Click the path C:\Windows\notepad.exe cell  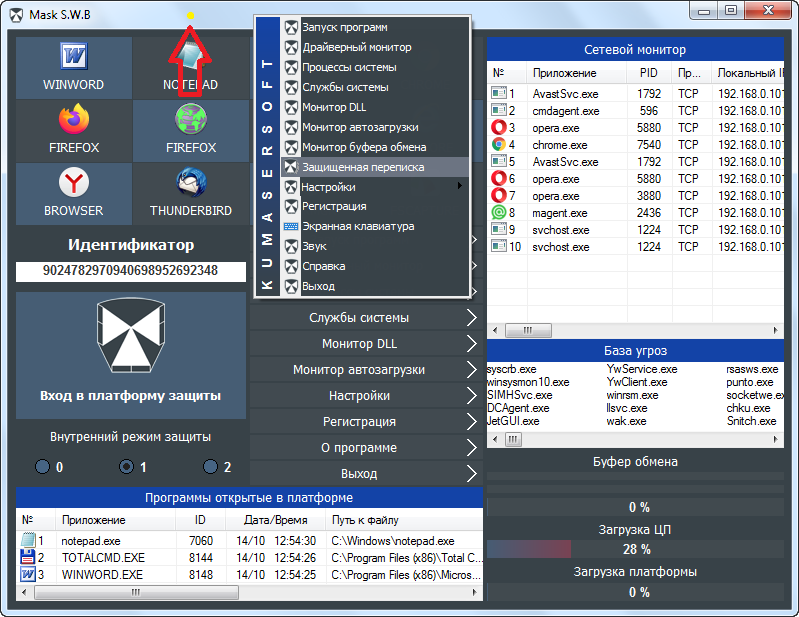(393, 540)
